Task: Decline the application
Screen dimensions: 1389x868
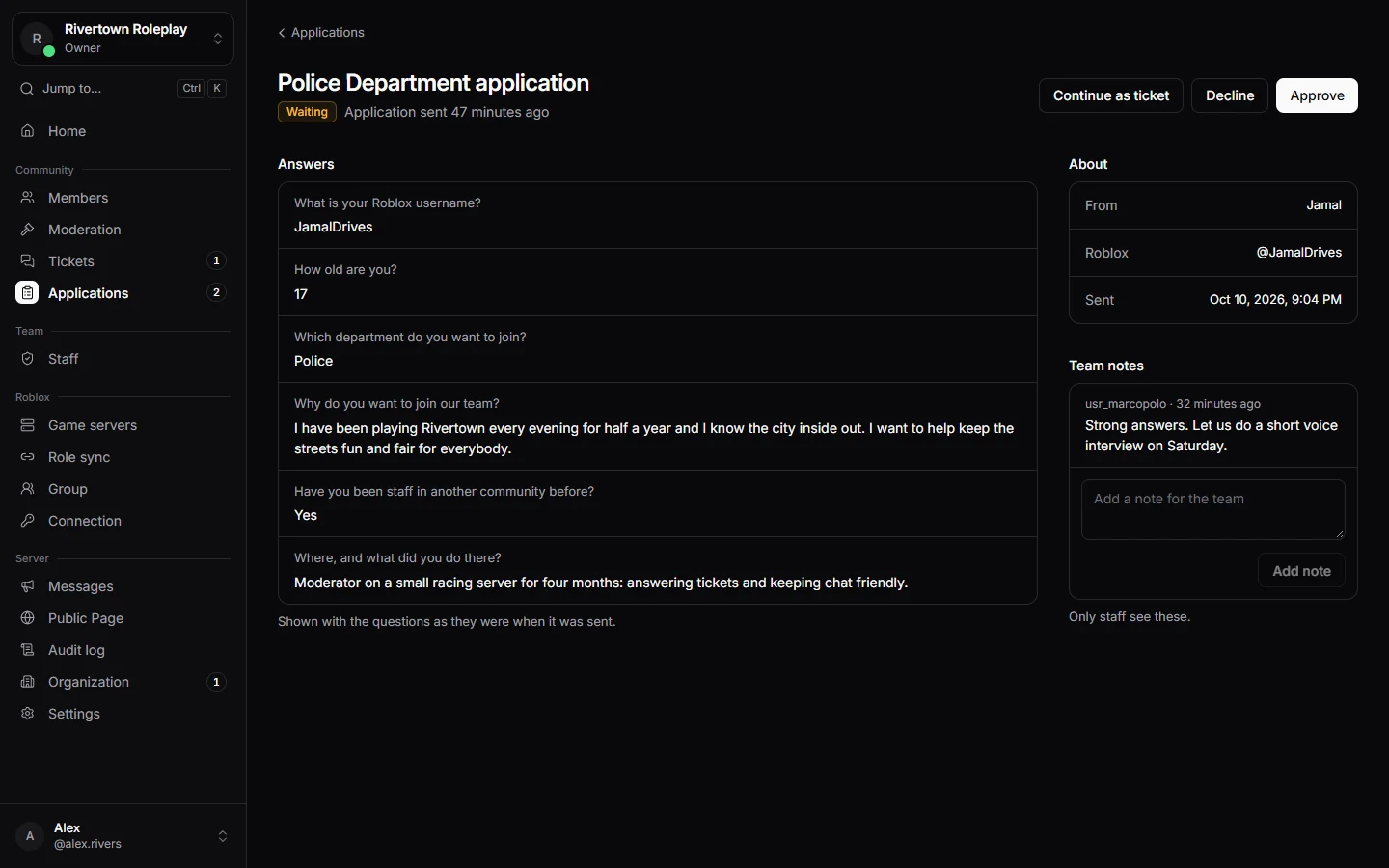Action: click(1230, 95)
